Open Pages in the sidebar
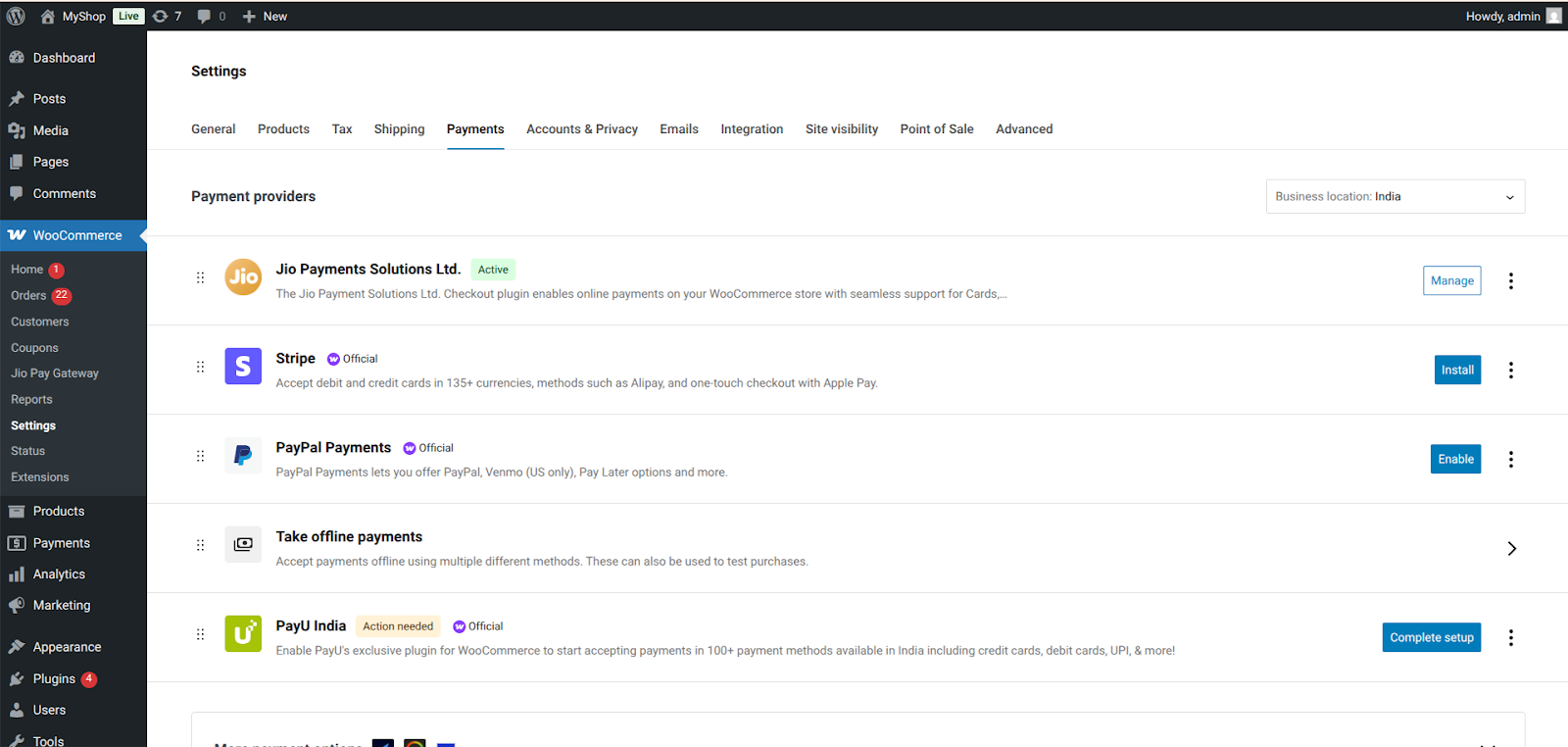Viewport: 1568px width, 747px height. [73, 162]
